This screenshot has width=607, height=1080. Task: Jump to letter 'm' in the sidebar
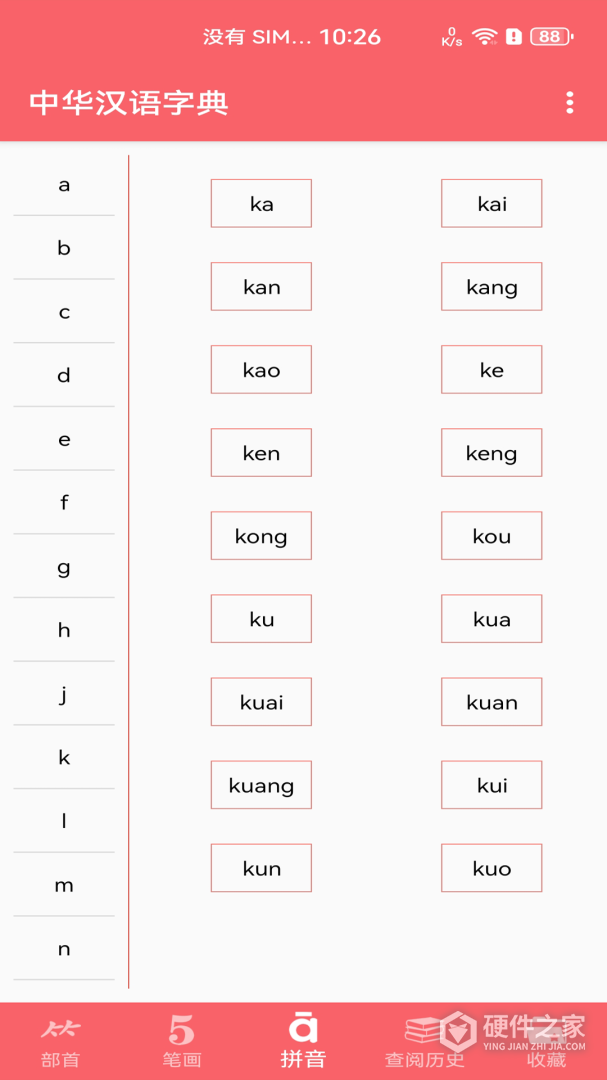64,884
